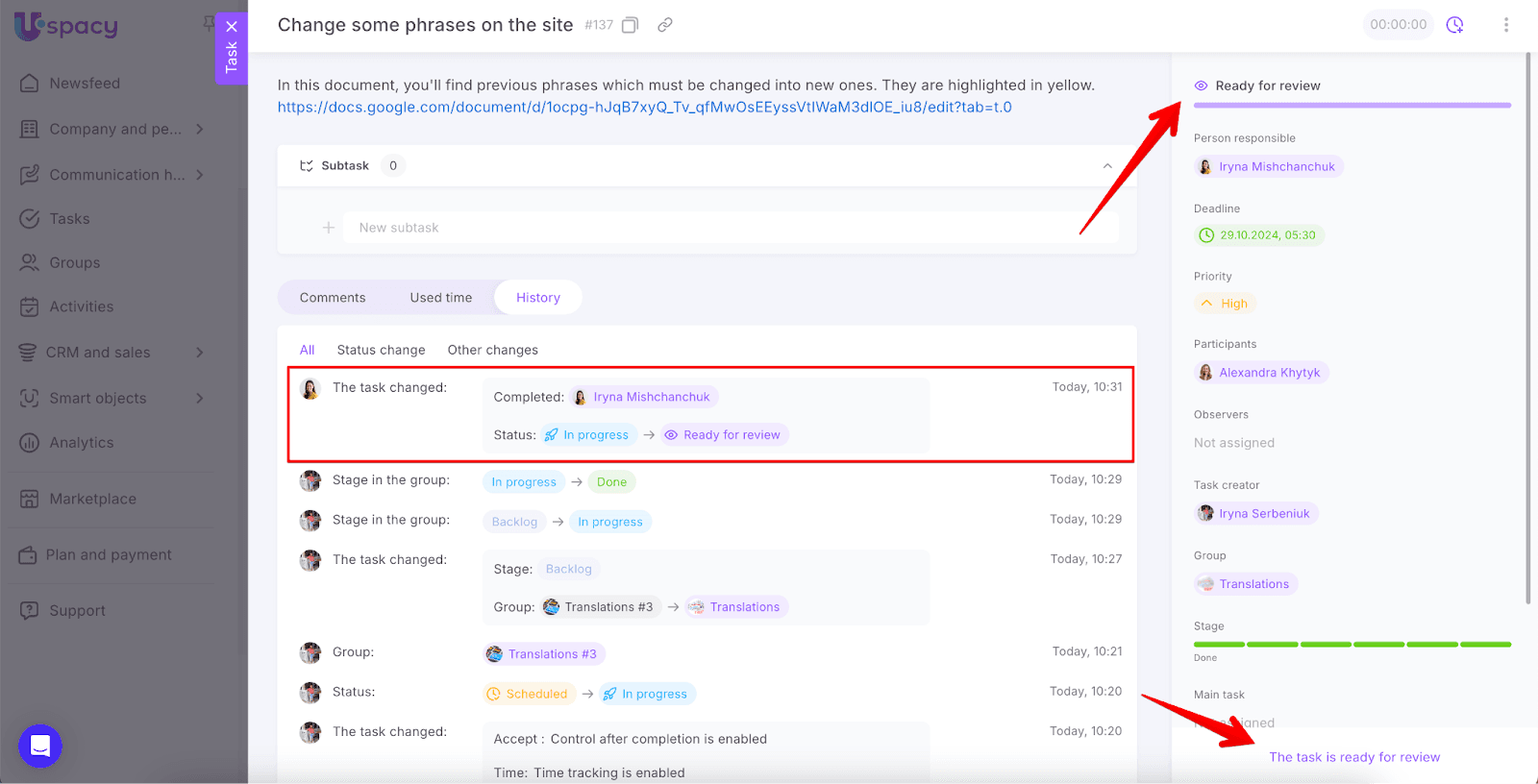Open the High priority dropdown
The height and width of the screenshot is (784, 1538).
click(1225, 304)
